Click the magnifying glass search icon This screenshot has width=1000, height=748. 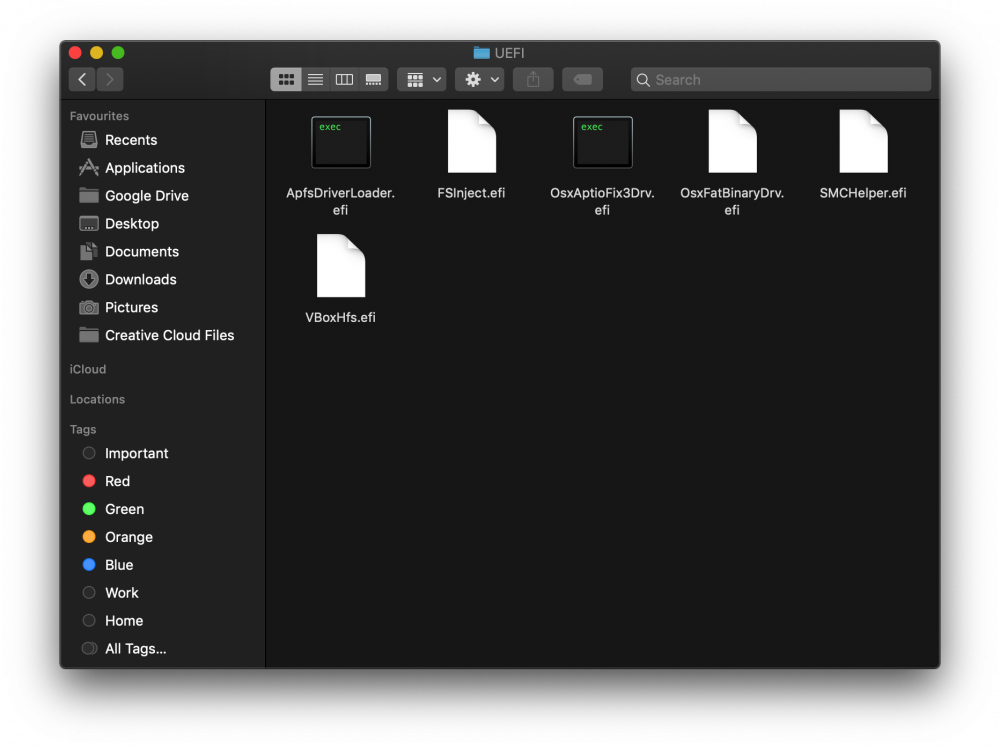click(x=643, y=80)
